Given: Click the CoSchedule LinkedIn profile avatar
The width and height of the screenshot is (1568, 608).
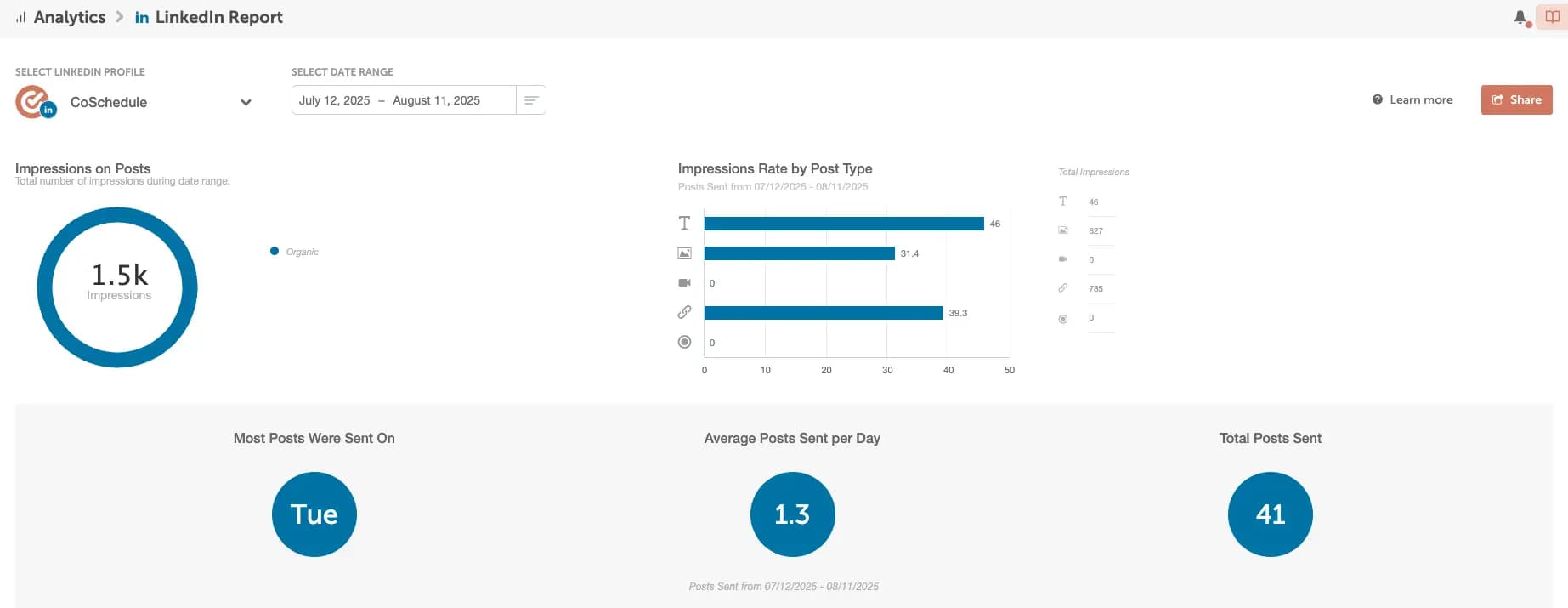Looking at the screenshot, I should click(35, 102).
